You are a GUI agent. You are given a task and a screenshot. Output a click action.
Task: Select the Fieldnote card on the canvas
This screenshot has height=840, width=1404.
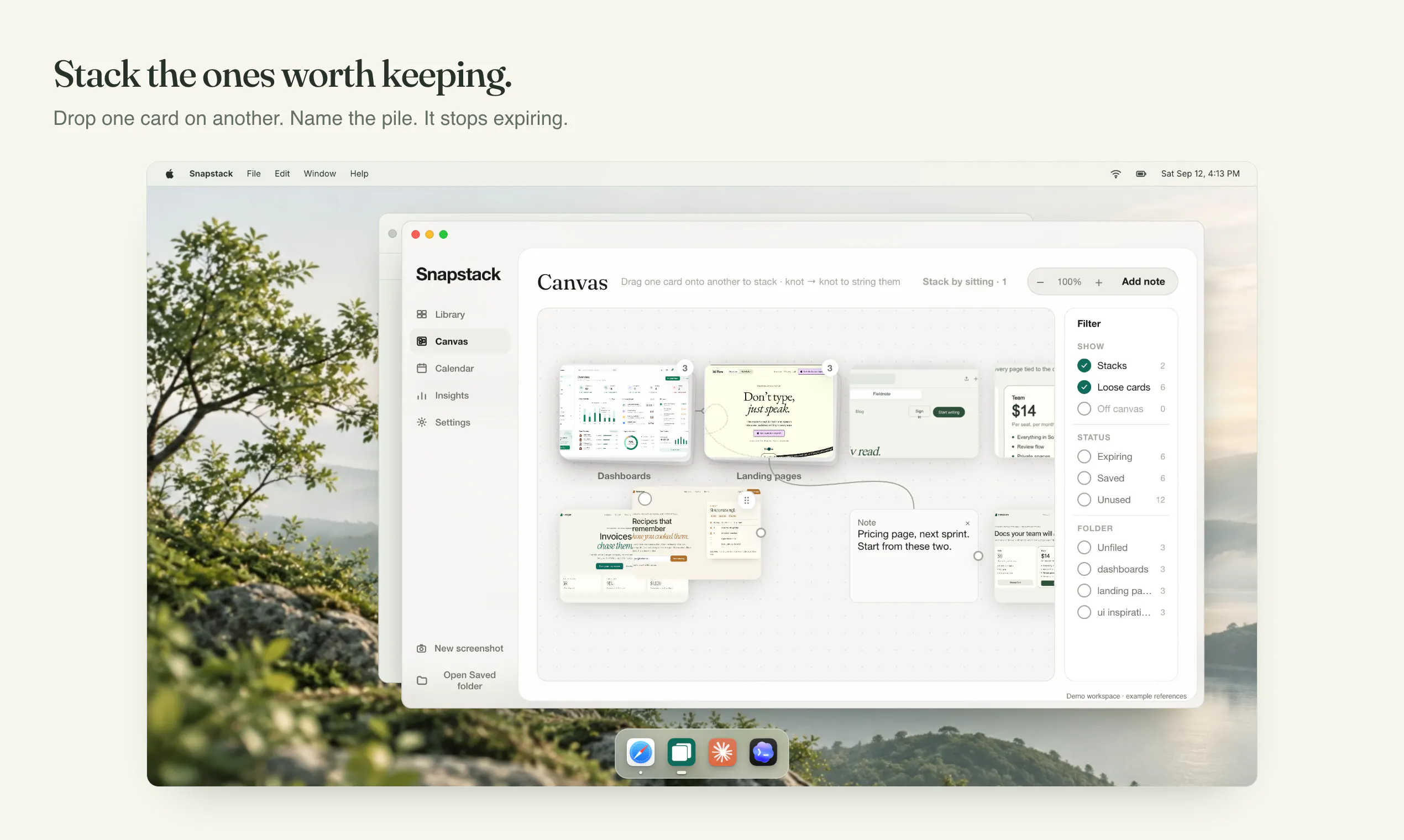point(913,413)
